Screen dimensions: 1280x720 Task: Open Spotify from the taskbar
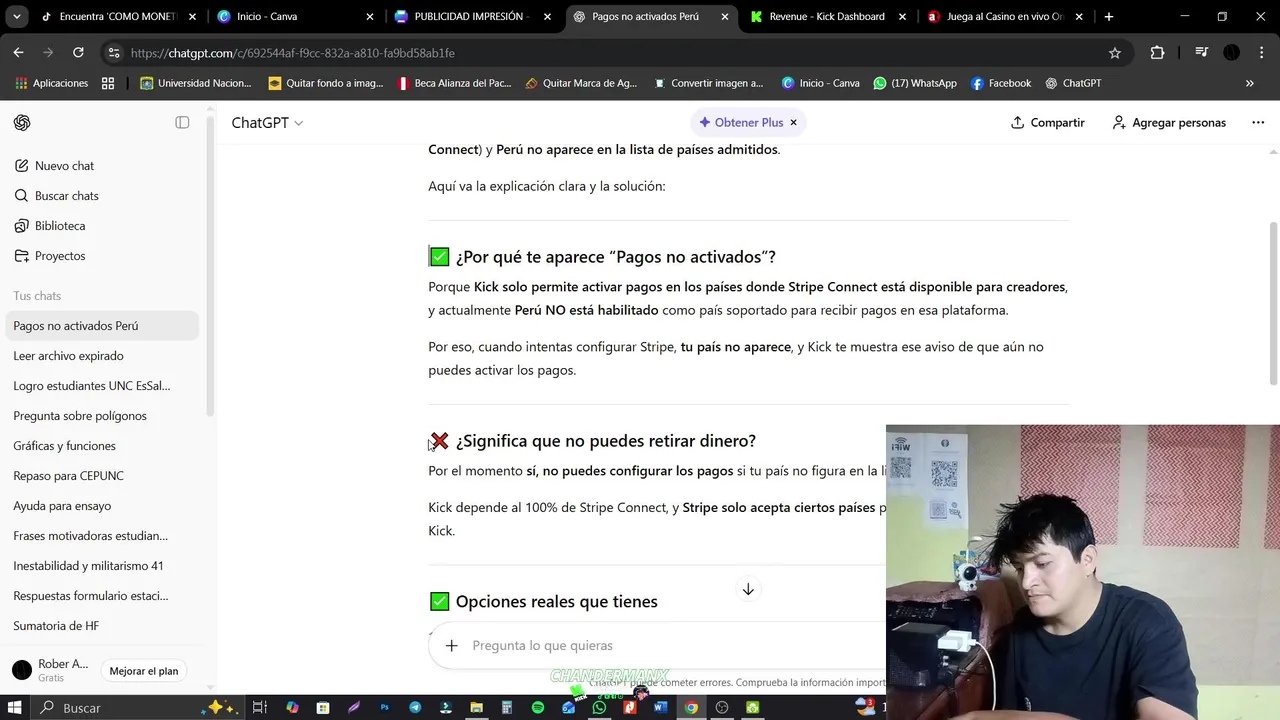tap(538, 707)
